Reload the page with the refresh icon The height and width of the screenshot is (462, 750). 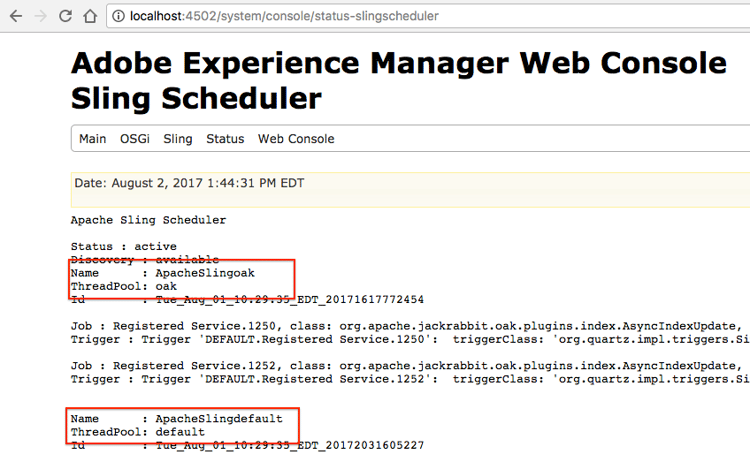pos(66,16)
